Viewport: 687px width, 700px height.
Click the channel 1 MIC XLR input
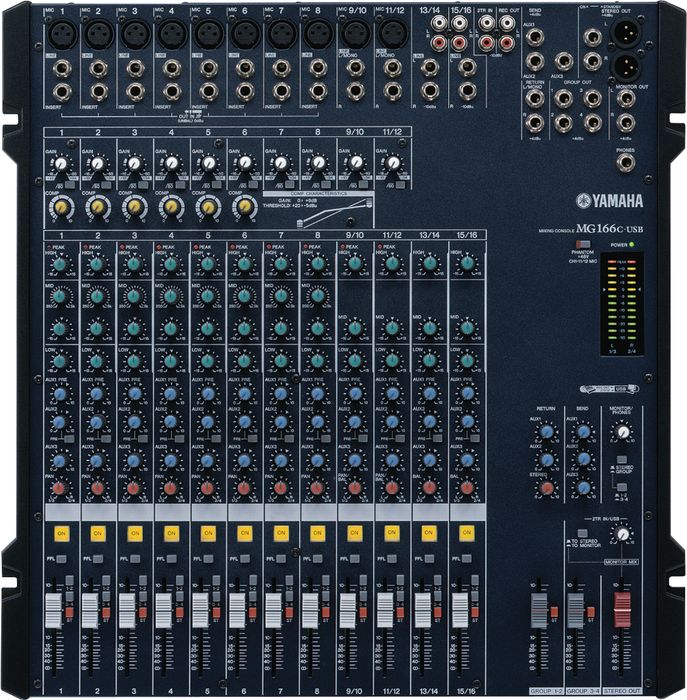tap(61, 33)
